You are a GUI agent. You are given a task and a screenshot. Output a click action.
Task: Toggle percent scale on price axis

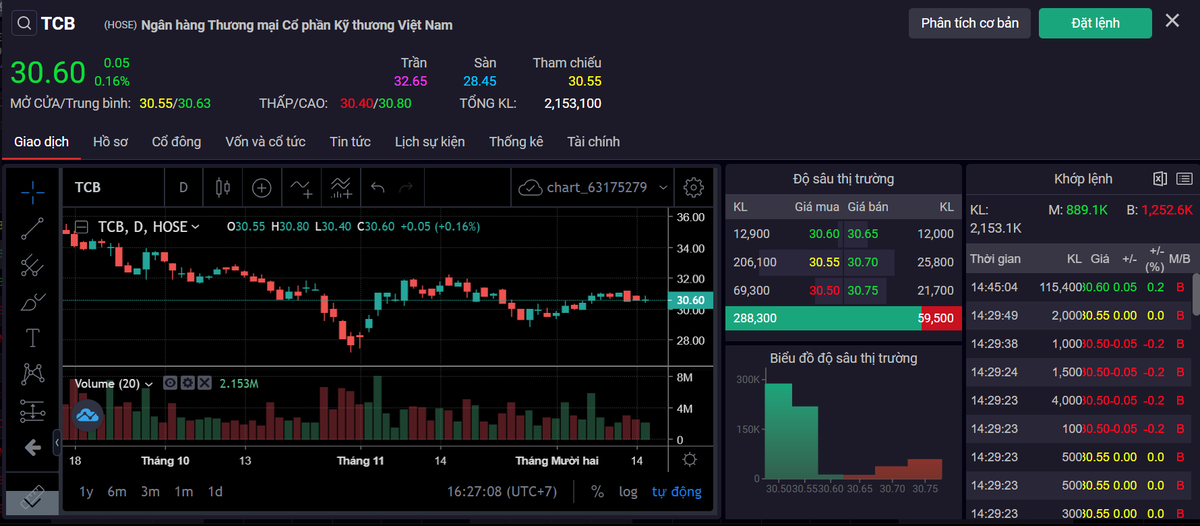[x=597, y=491]
